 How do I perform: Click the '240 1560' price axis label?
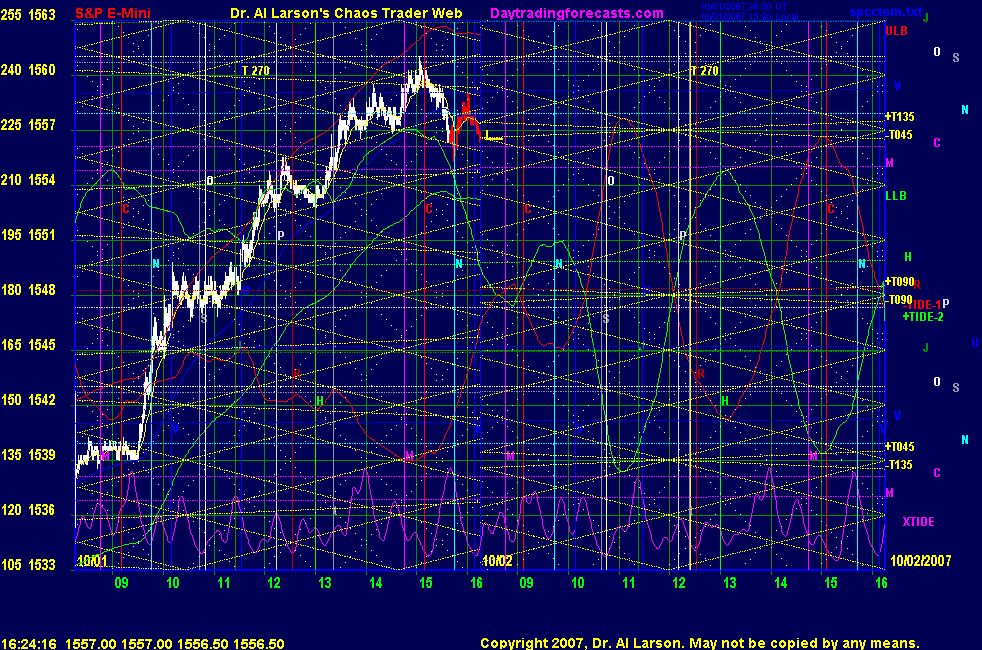pyautogui.click(x=28, y=70)
